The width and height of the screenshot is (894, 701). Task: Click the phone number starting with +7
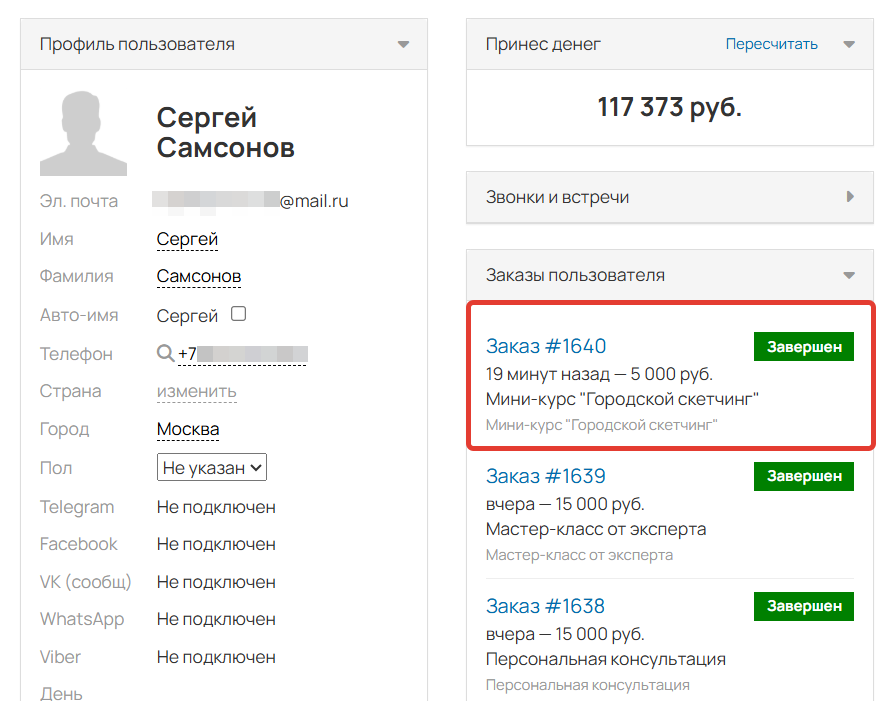(x=243, y=354)
